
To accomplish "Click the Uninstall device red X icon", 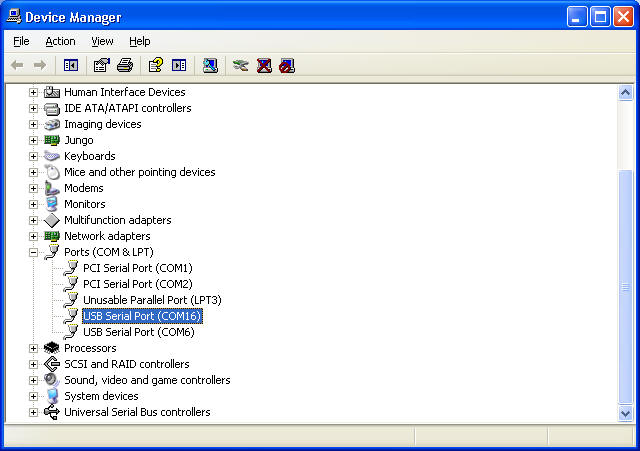I will pyautogui.click(x=264, y=65).
